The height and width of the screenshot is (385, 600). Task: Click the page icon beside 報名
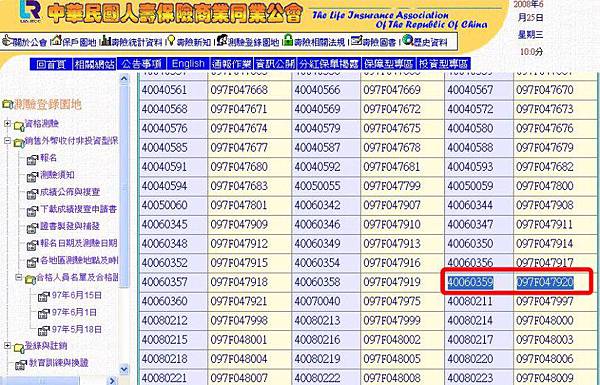coord(33,159)
